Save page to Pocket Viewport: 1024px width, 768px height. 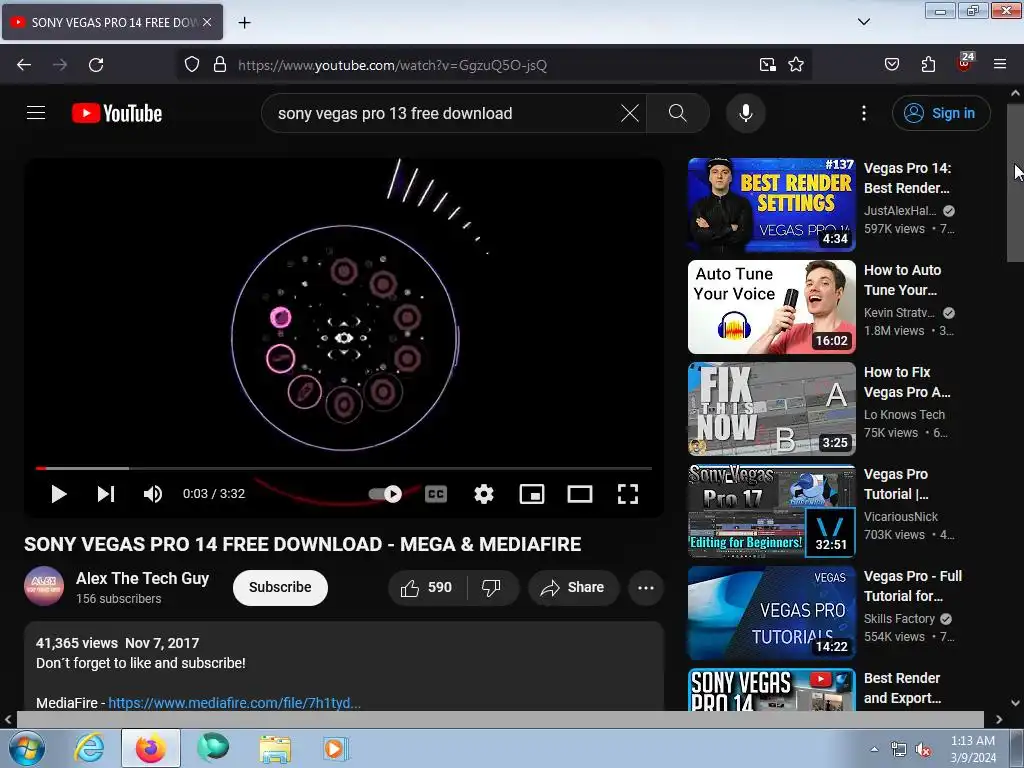click(x=891, y=65)
